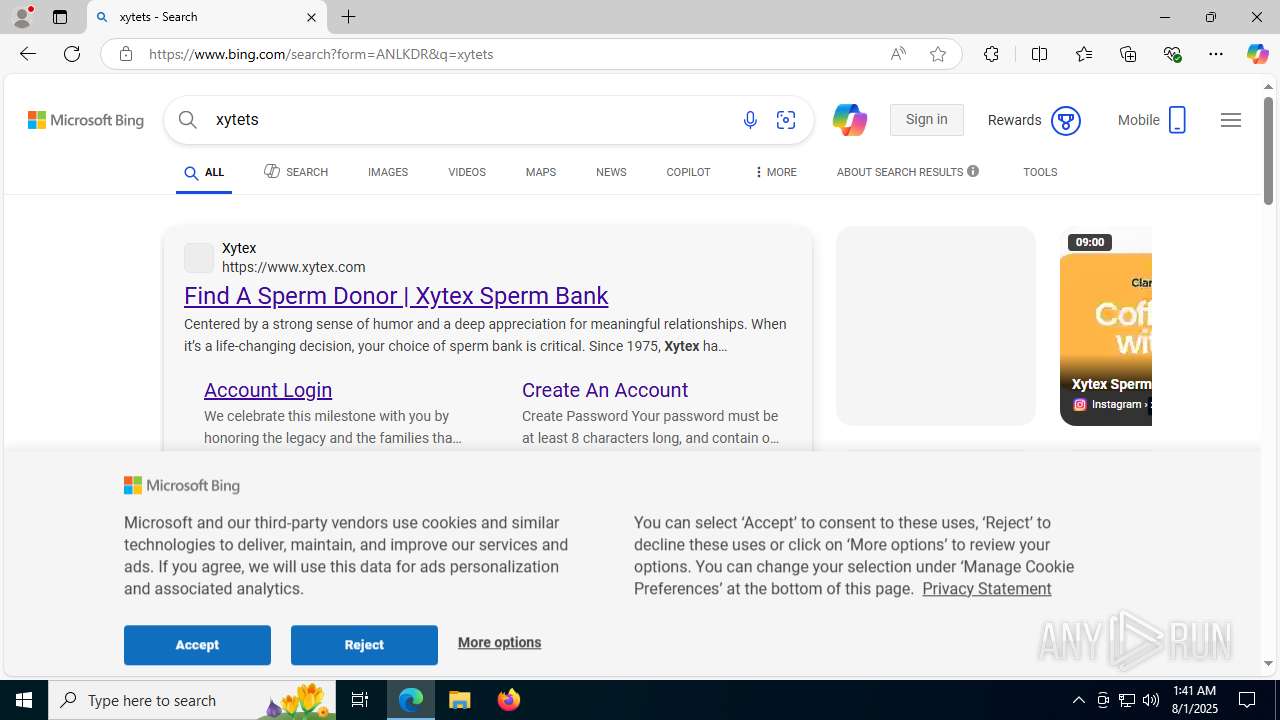This screenshot has width=1280, height=720.
Task: Click the Sign in button
Action: coord(926,120)
